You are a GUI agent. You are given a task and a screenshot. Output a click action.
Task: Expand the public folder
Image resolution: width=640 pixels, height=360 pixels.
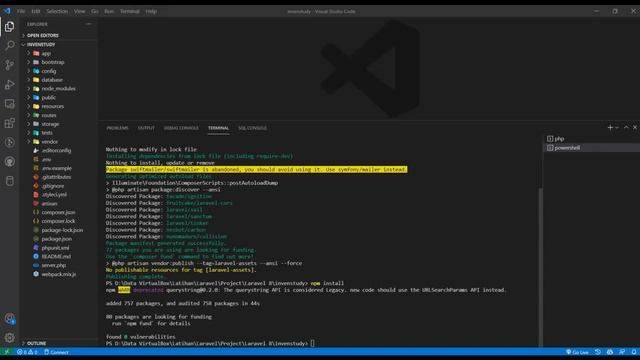pyautogui.click(x=59, y=98)
